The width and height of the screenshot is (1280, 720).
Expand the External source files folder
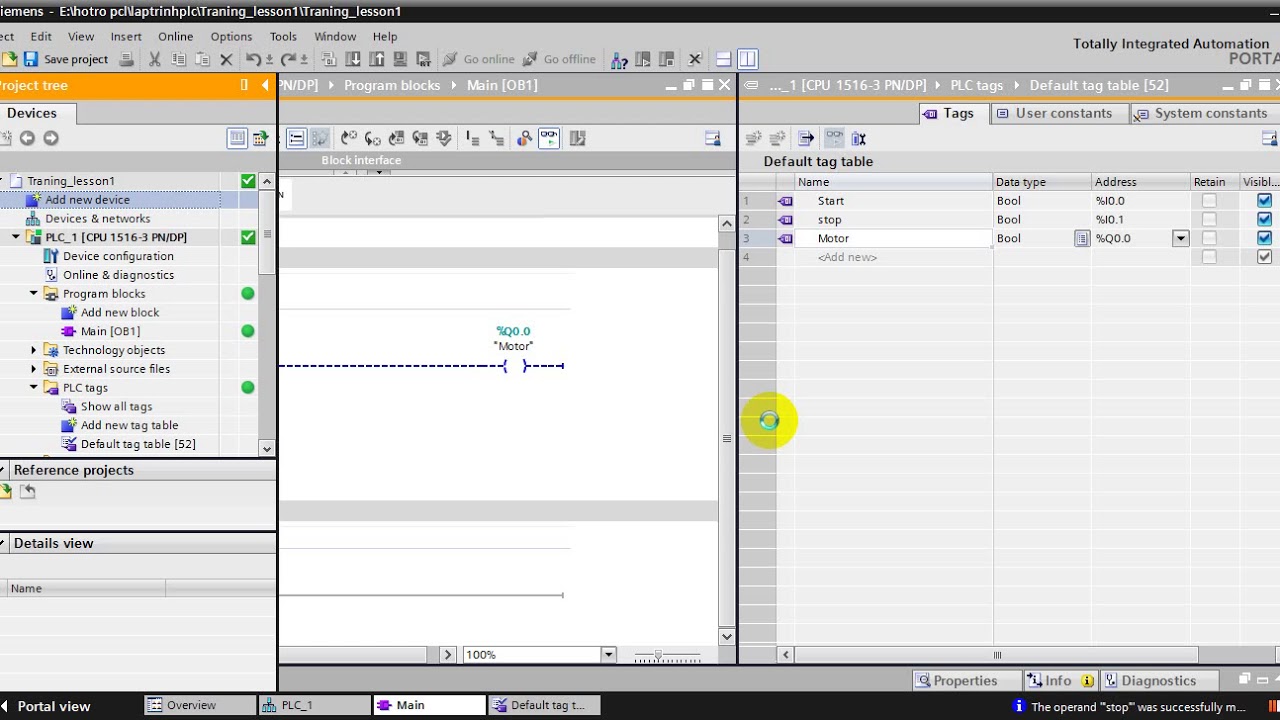click(x=34, y=369)
